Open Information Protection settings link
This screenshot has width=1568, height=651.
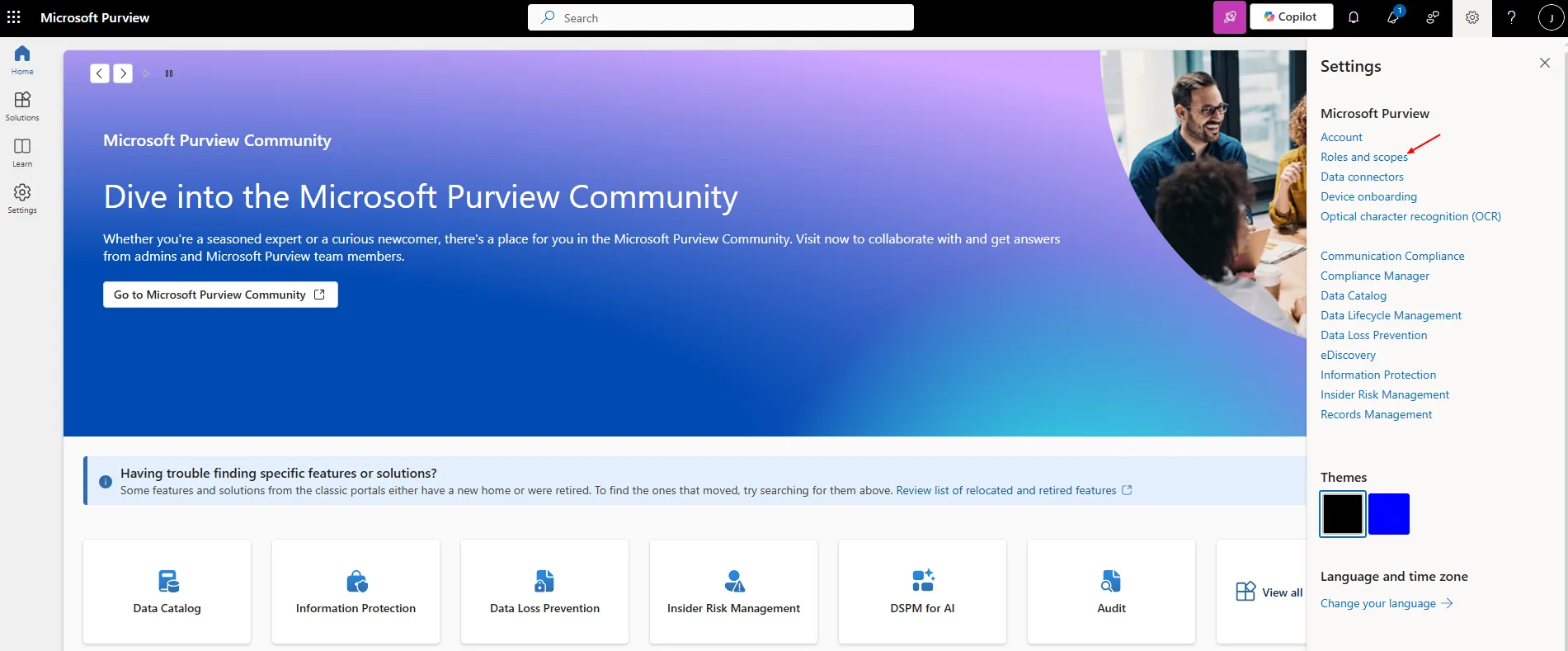tap(1378, 375)
